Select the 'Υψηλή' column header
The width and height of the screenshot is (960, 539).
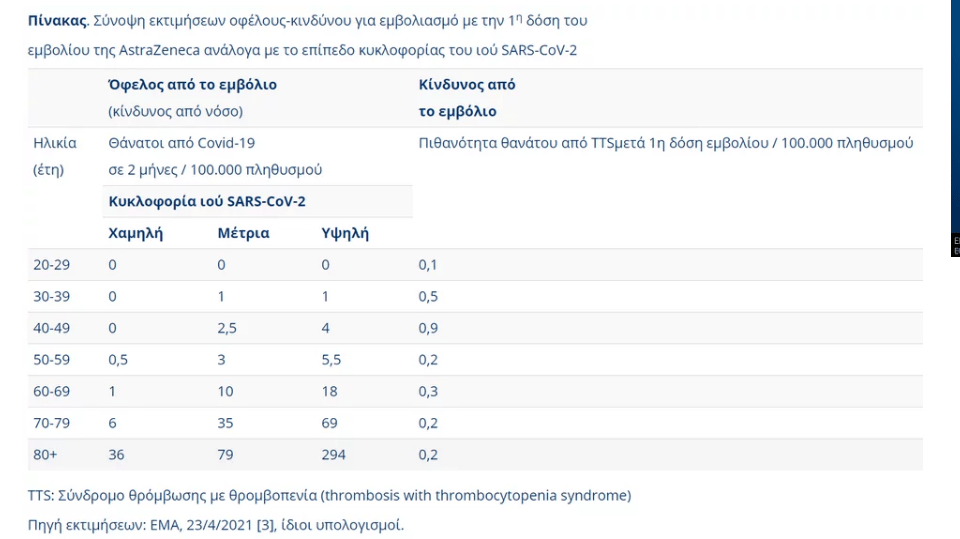(x=345, y=233)
